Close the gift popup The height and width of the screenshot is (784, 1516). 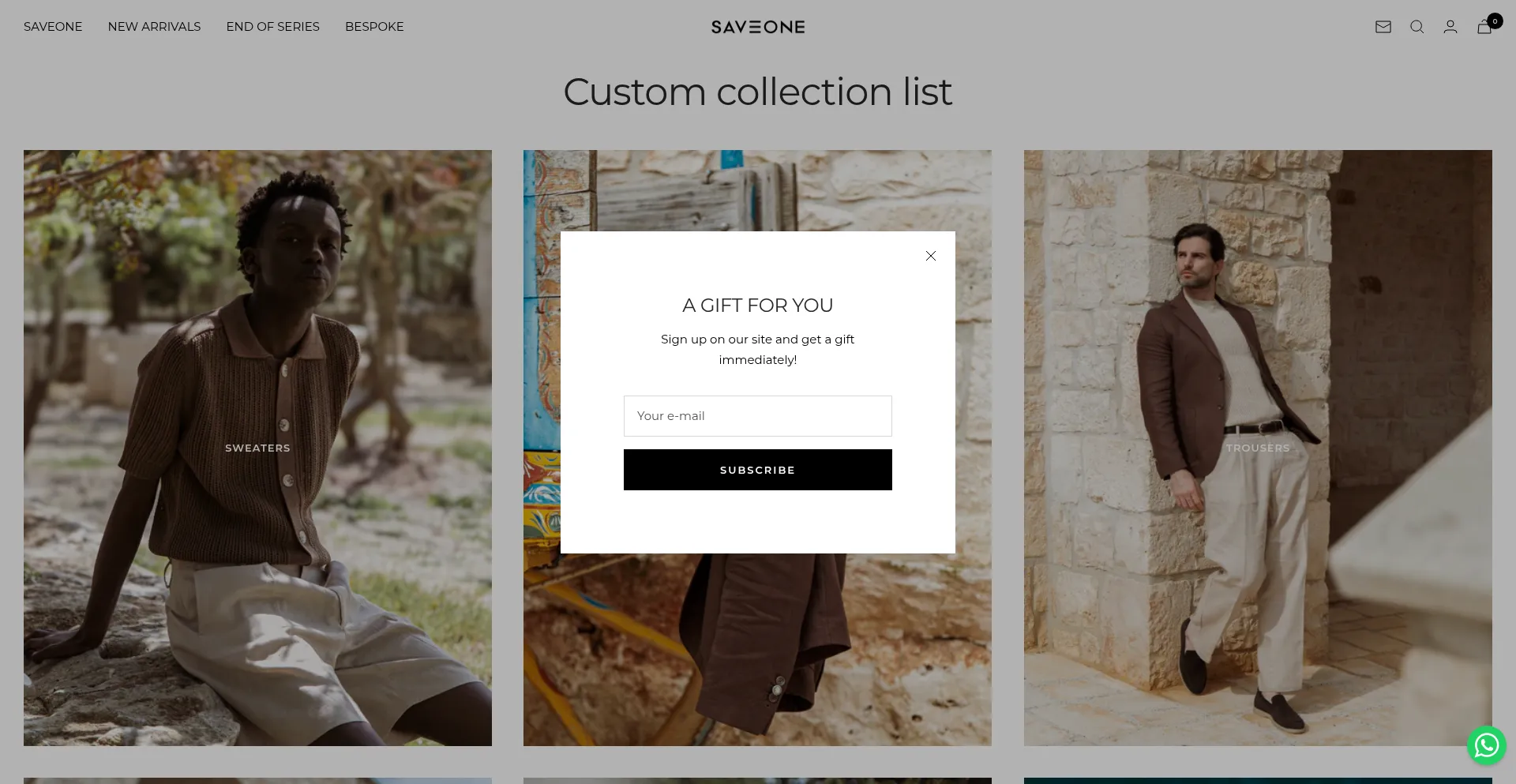(931, 256)
